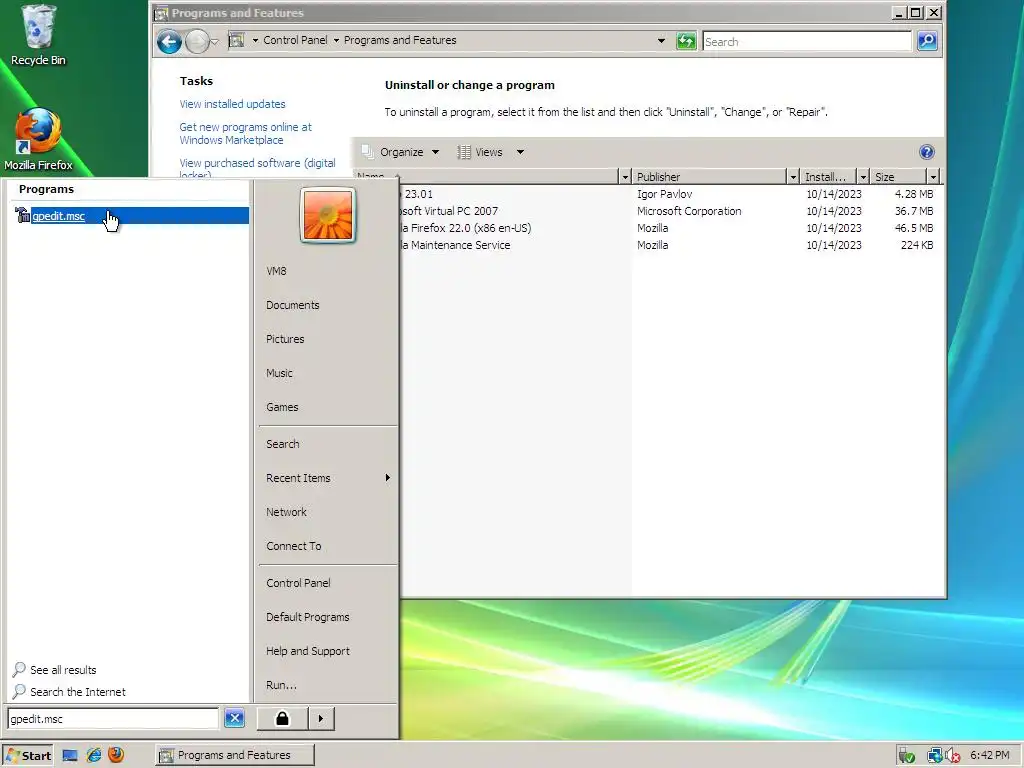The height and width of the screenshot is (768, 1024).
Task: Open the network tray icon
Action: pos(935,756)
